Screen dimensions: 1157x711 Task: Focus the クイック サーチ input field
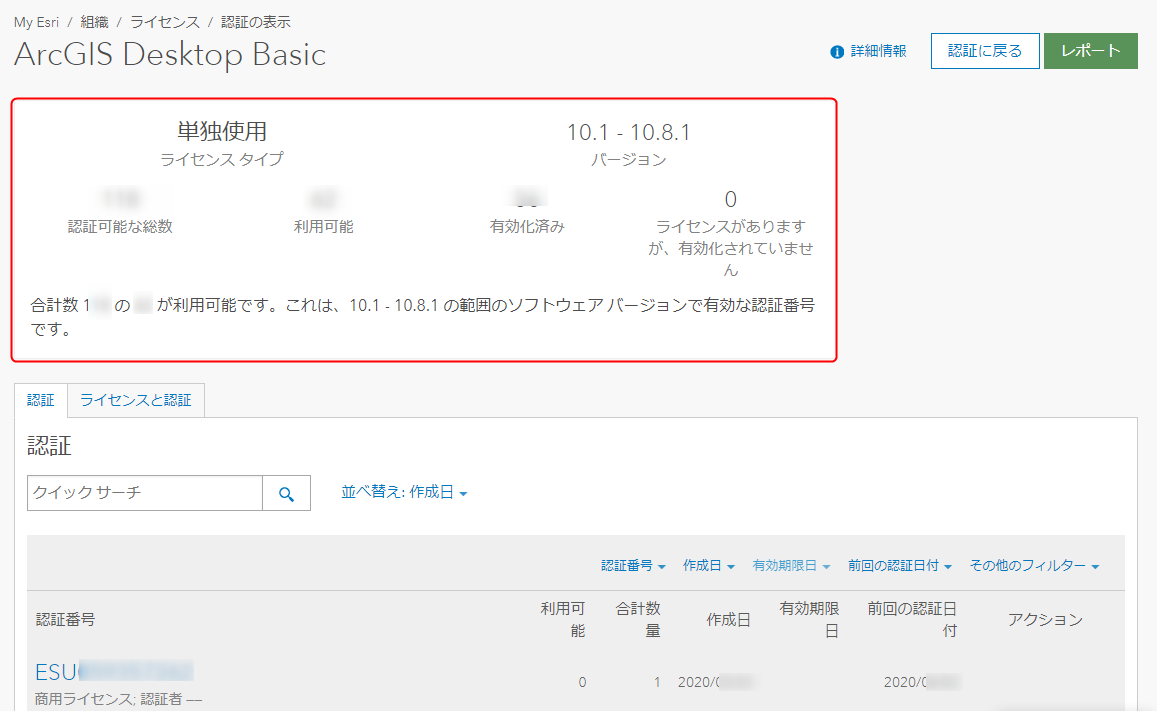tap(145, 493)
